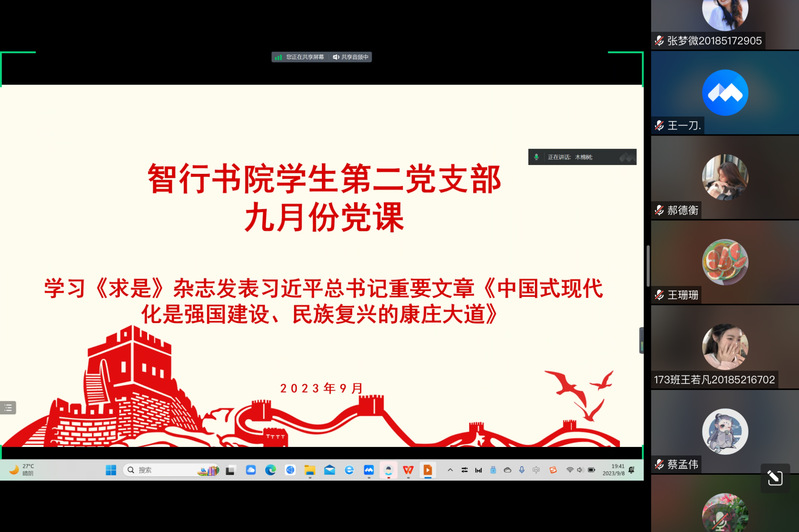
Task: Click muted mic icon next to 王珊珊
Action: point(660,295)
